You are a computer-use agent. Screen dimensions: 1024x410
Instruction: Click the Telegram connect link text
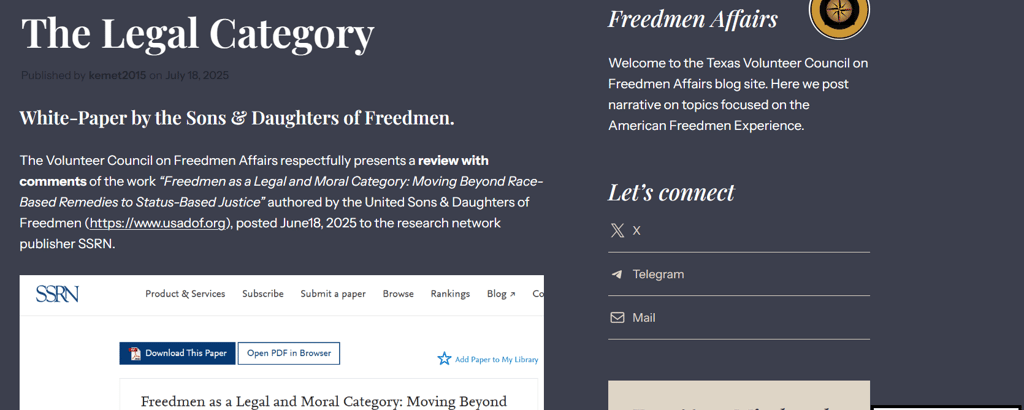coord(658,274)
